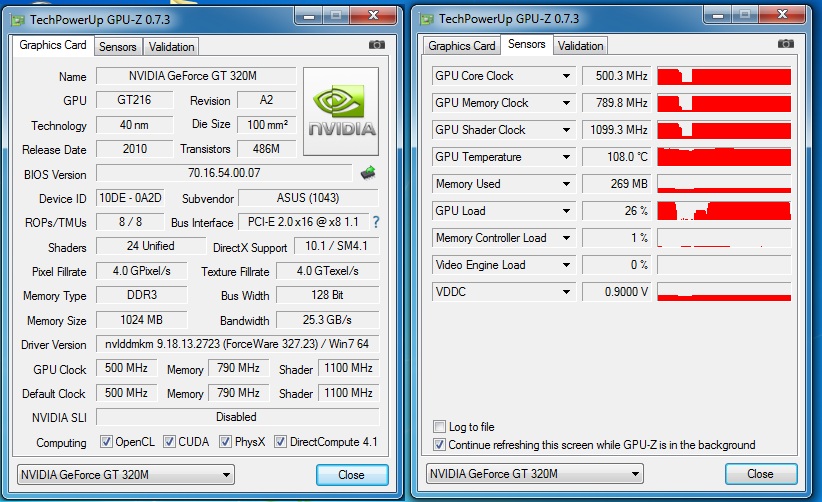Screen dimensions: 822x502
Task: Click the 500.3 MHz core clock reading
Action: click(x=616, y=76)
